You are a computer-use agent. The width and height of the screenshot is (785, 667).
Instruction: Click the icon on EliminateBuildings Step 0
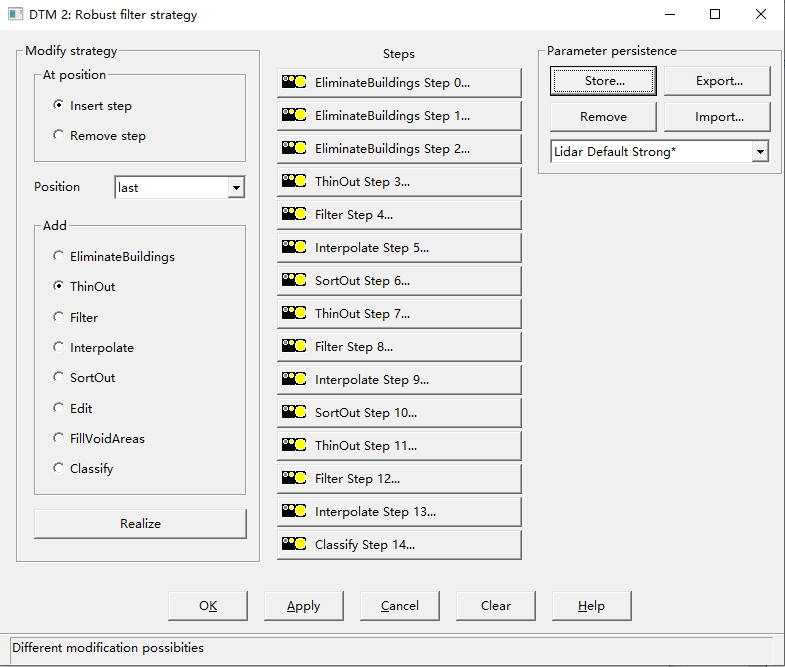click(x=294, y=83)
